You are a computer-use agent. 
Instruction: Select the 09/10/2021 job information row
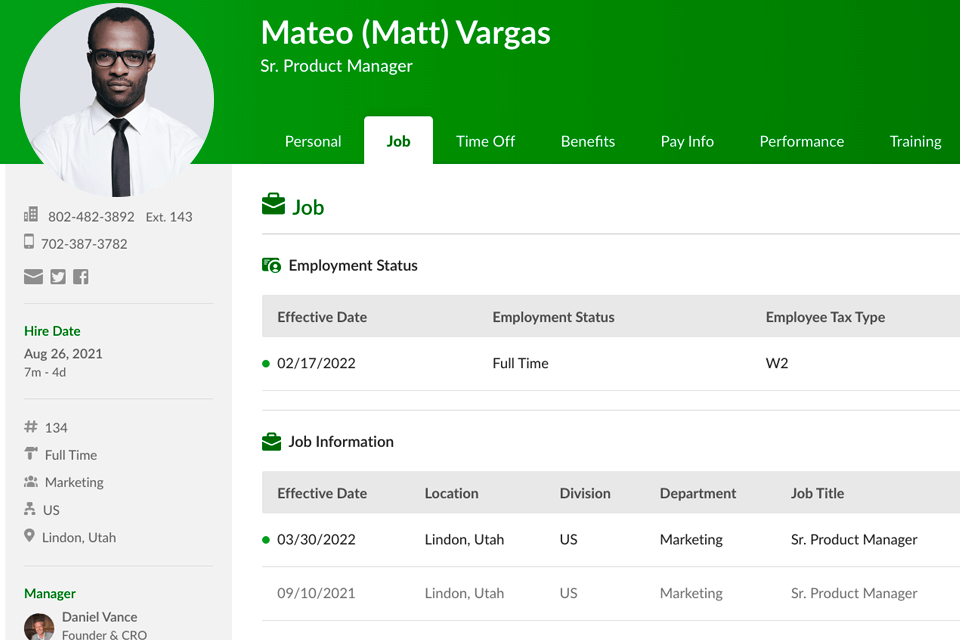600,593
